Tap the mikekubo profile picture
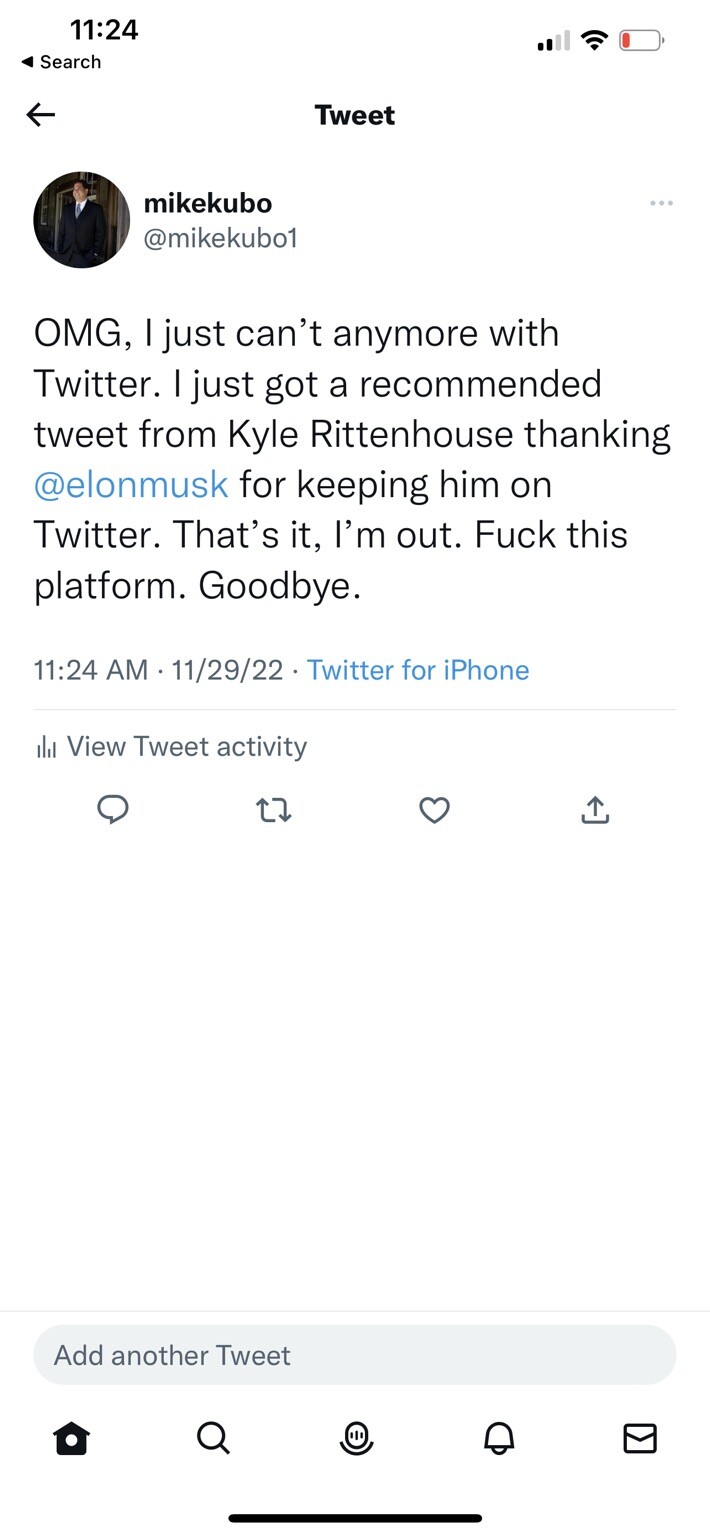 (82, 220)
